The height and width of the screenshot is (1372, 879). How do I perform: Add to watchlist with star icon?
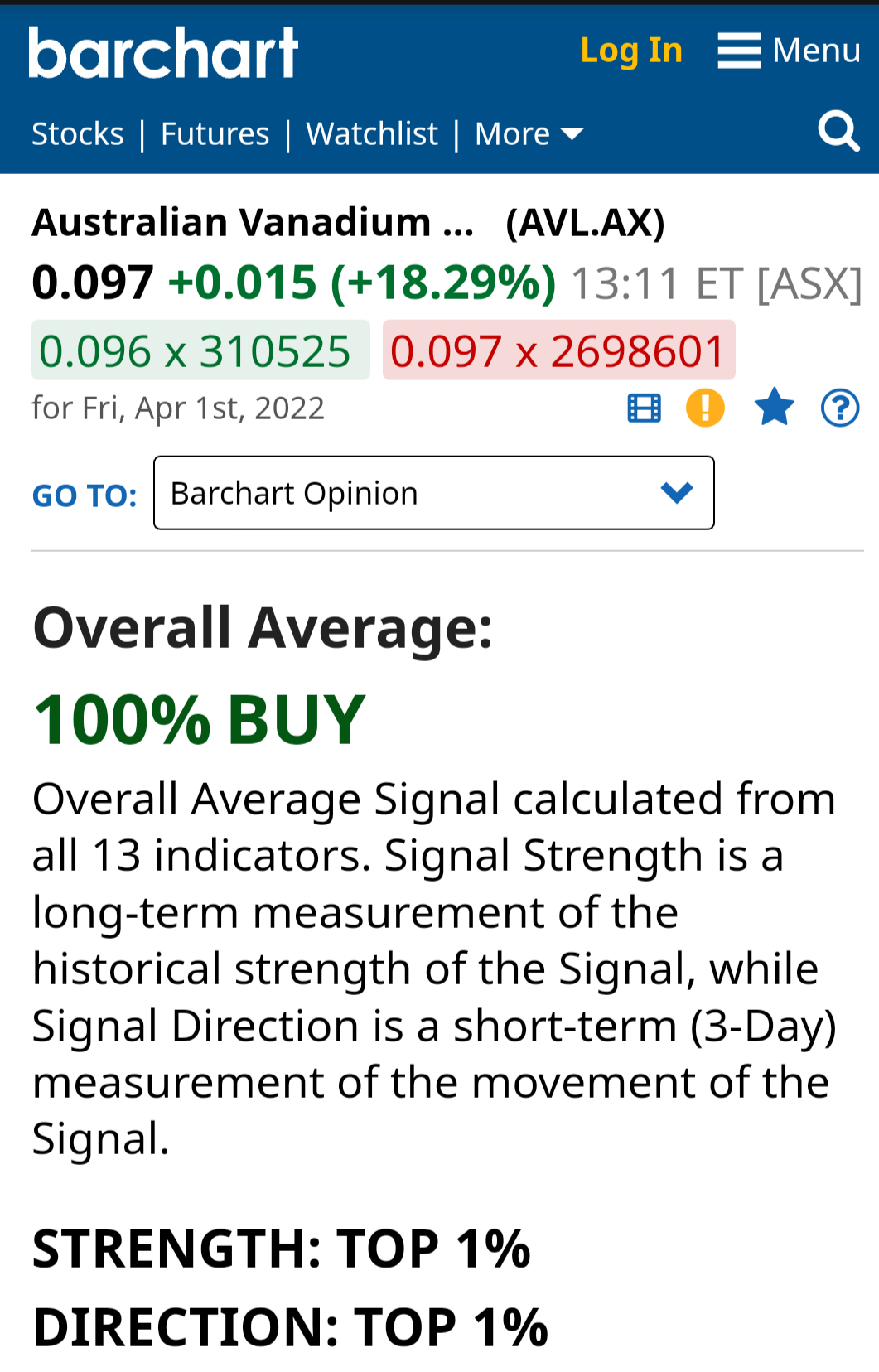pos(774,407)
